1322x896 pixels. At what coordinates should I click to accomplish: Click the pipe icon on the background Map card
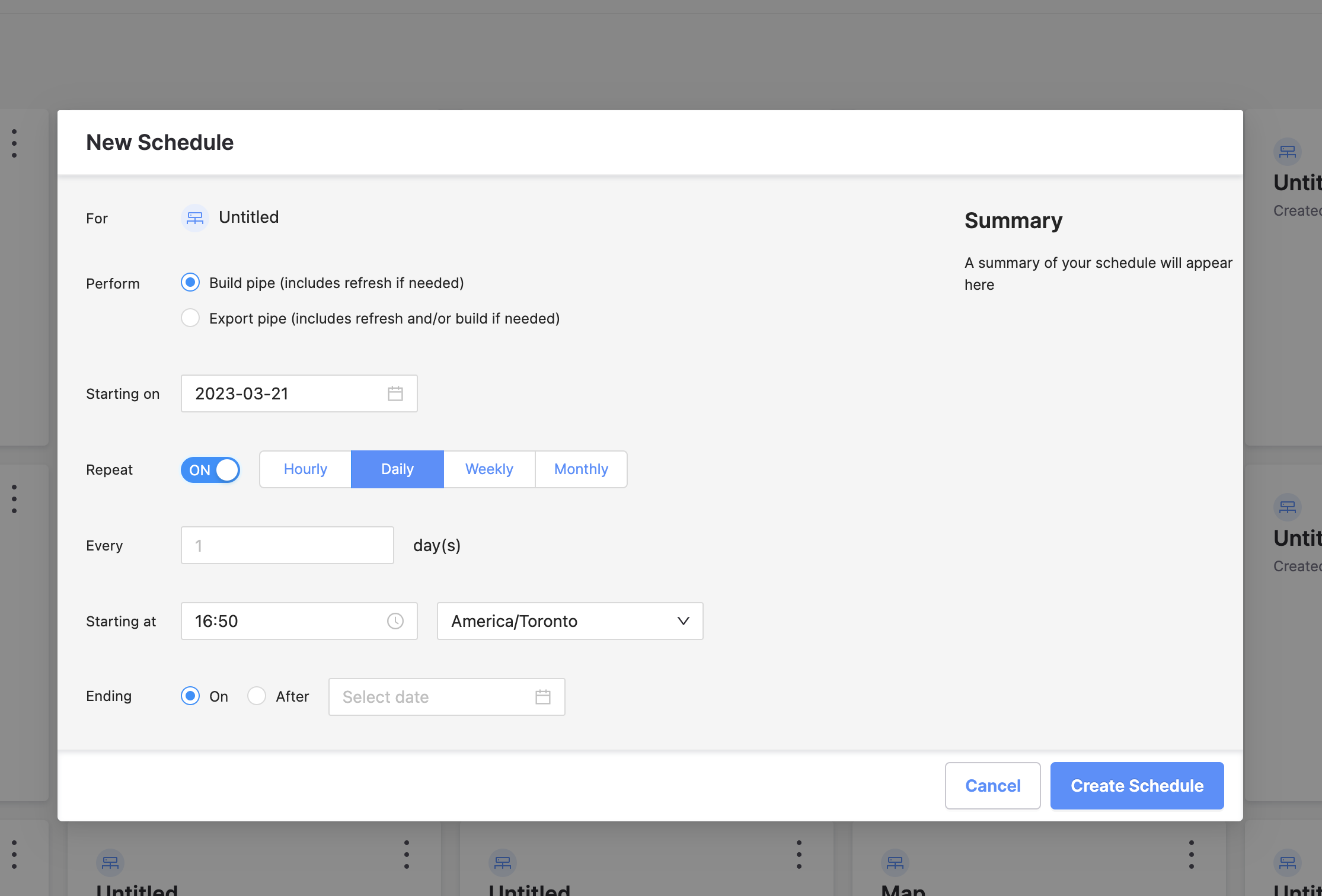point(895,862)
